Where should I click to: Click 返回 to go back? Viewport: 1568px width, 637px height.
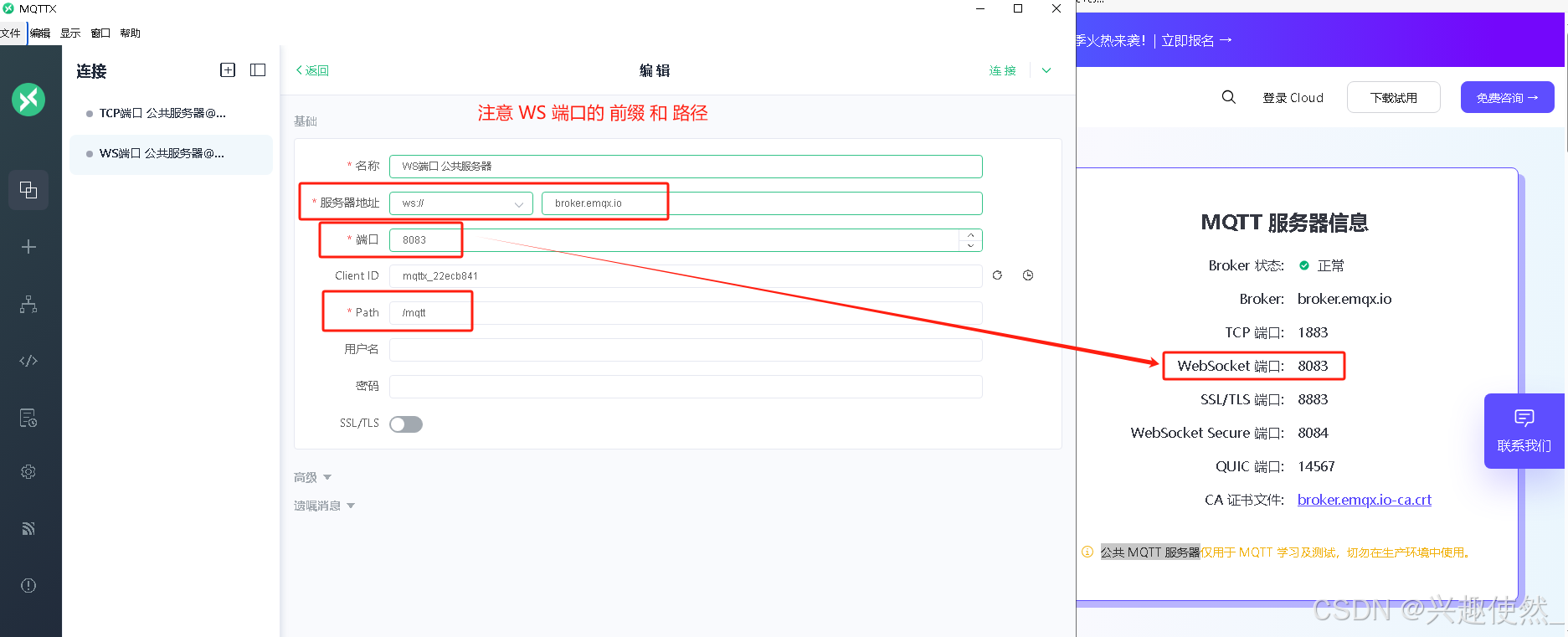312,70
